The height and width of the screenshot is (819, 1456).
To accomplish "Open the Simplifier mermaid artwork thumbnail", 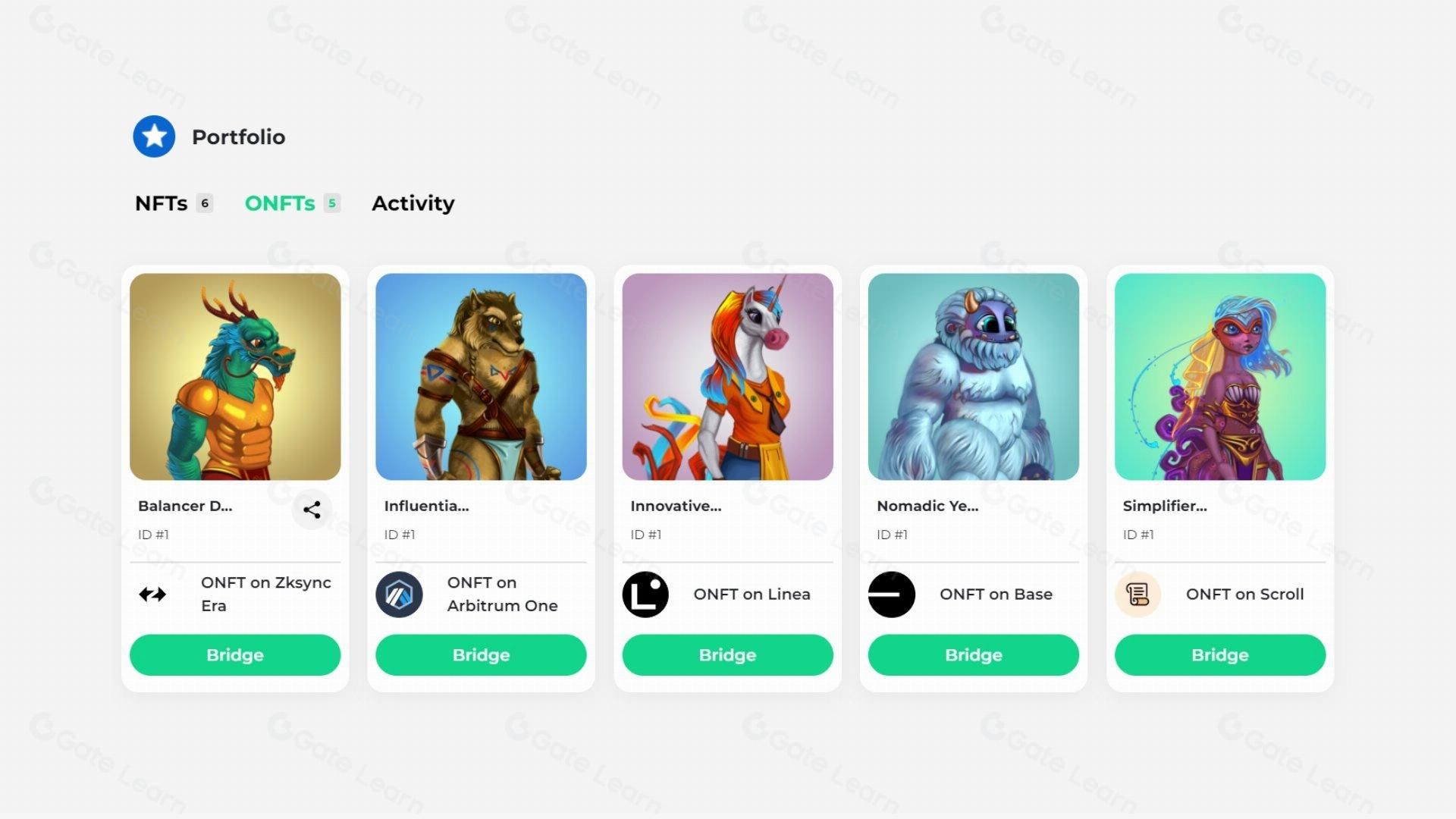I will 1220,377.
